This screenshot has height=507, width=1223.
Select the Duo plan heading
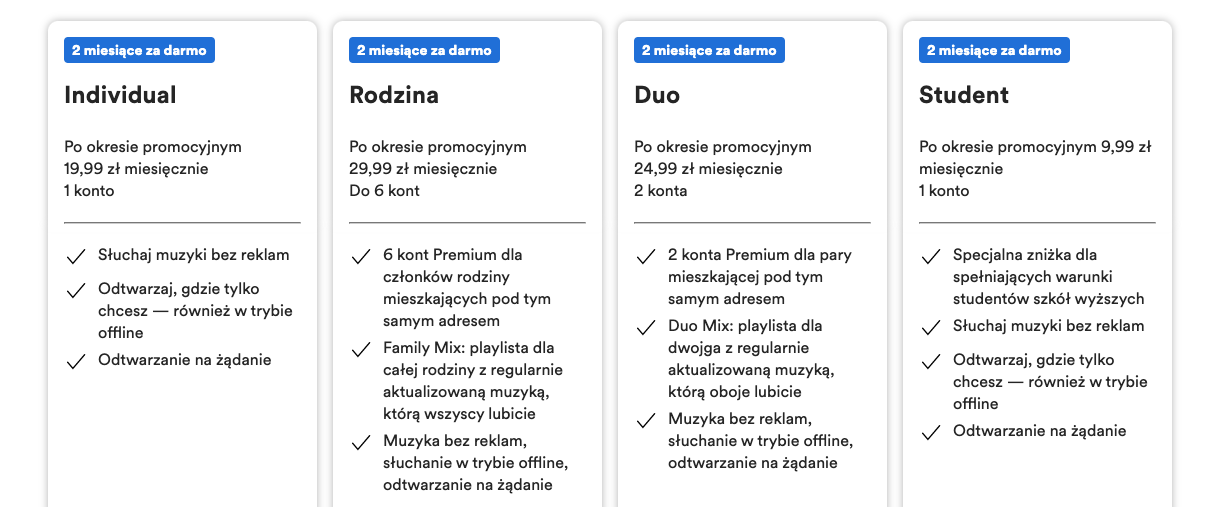pos(657,95)
